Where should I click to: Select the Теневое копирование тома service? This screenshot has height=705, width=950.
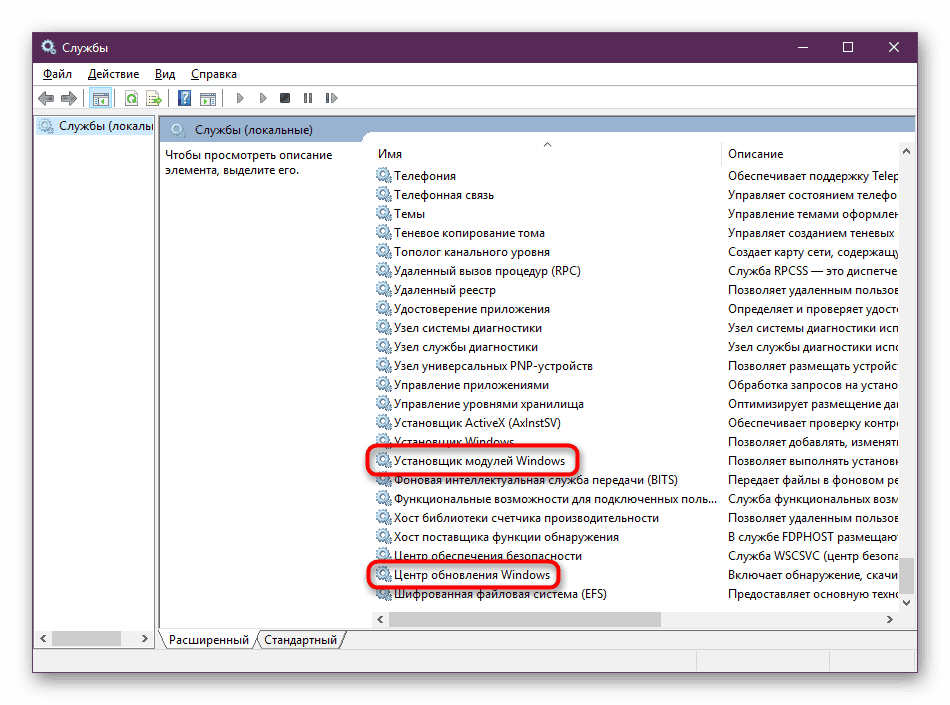point(469,233)
